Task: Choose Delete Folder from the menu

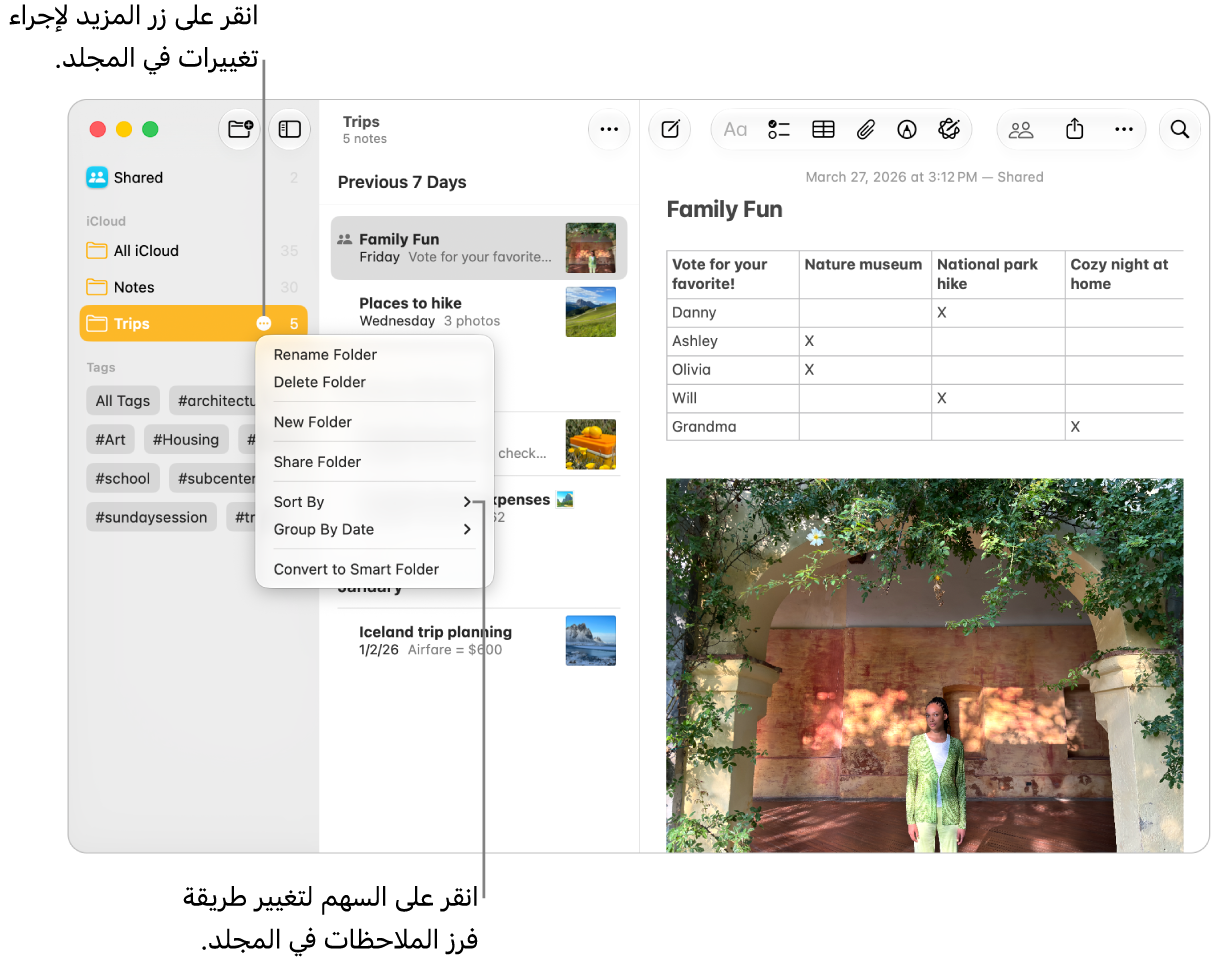Action: click(x=374, y=382)
